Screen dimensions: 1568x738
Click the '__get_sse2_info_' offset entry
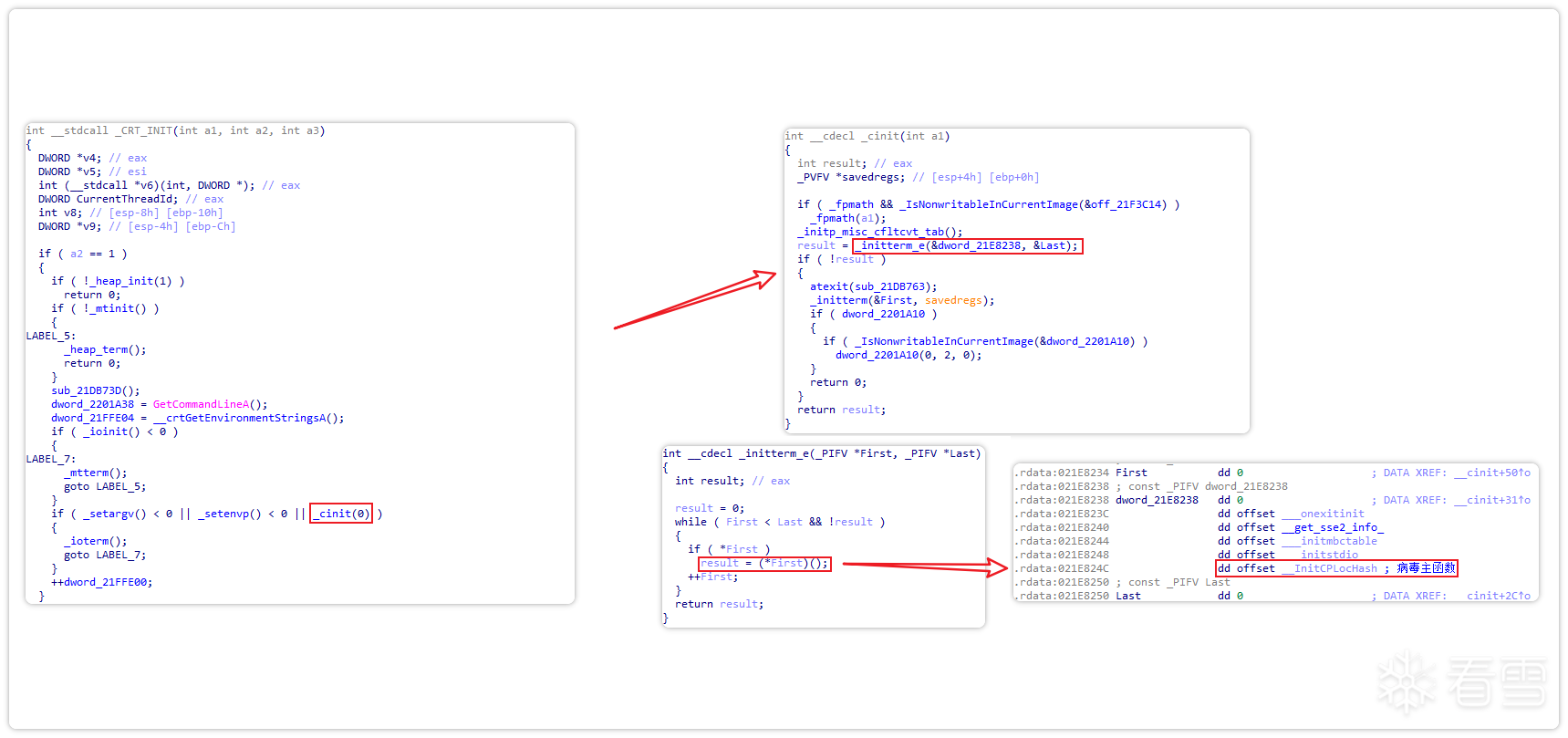(1333, 527)
